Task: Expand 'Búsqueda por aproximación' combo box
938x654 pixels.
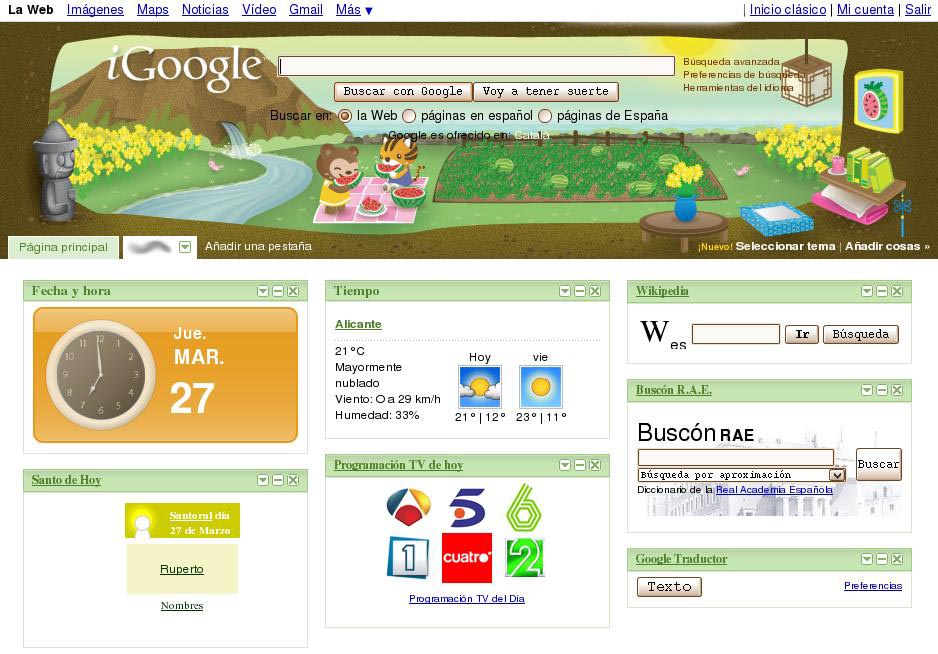Action: tap(742, 475)
